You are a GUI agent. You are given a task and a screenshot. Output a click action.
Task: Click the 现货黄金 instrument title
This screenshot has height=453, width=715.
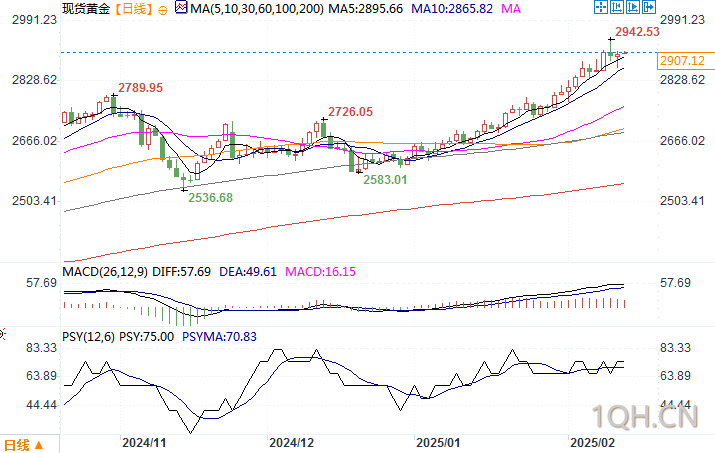point(86,8)
